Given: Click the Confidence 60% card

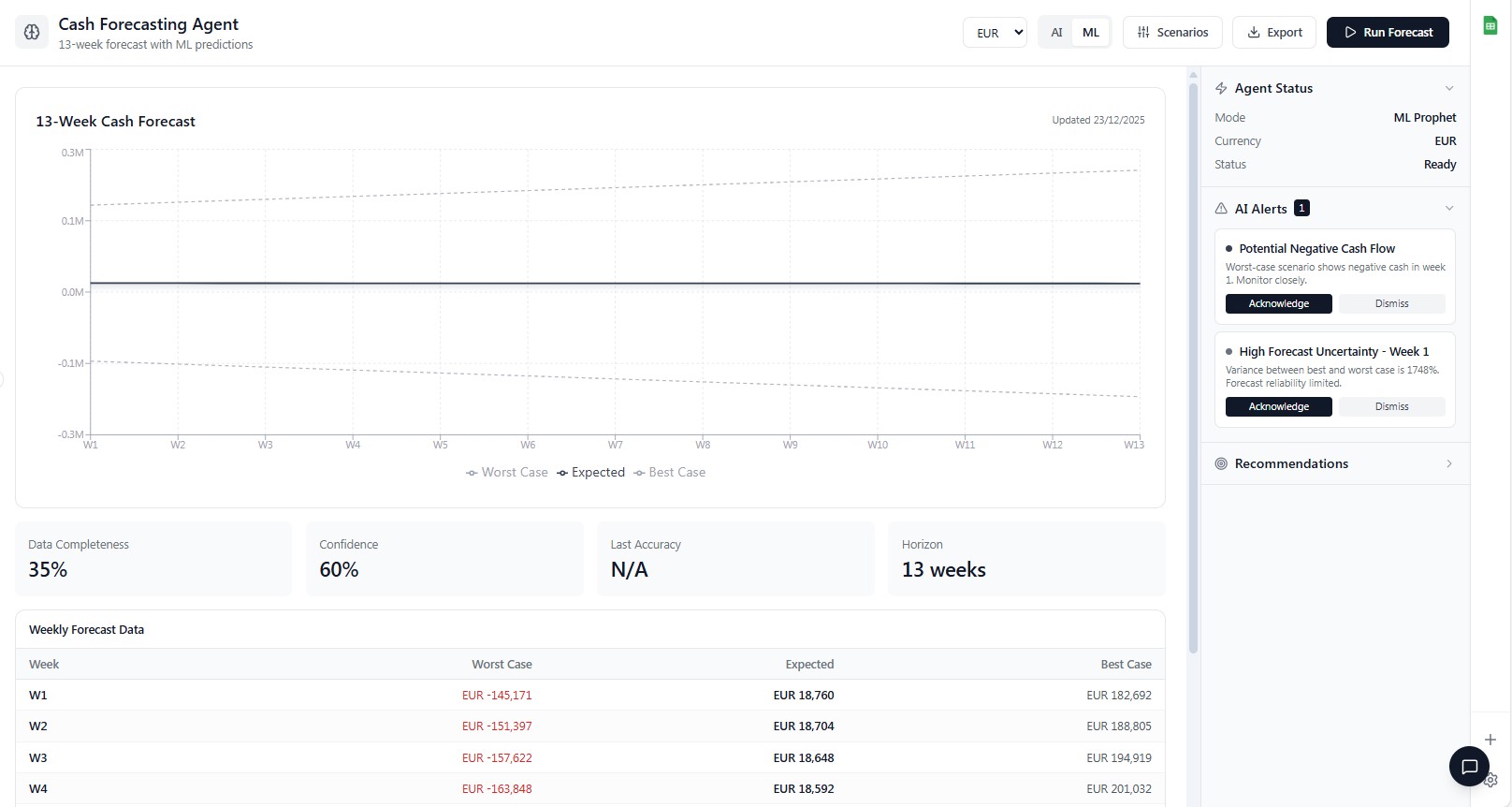Looking at the screenshot, I should 444,559.
